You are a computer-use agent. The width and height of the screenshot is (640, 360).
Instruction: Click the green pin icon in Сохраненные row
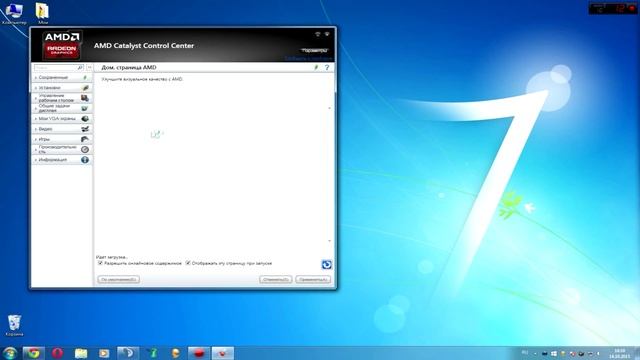pos(85,77)
